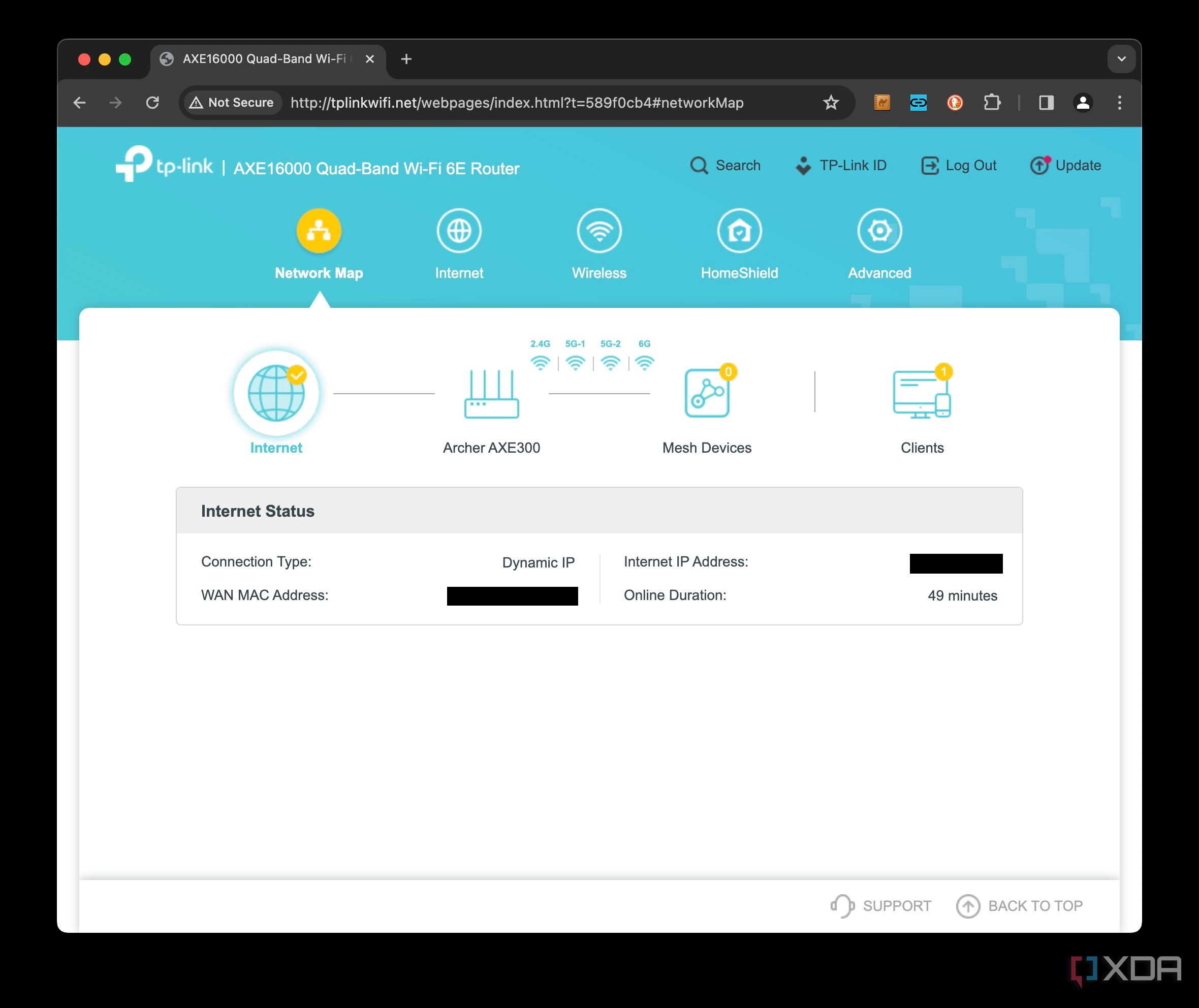Screen dimensions: 1199x1008
Task: Select the Internet globe in network map
Action: [276, 393]
